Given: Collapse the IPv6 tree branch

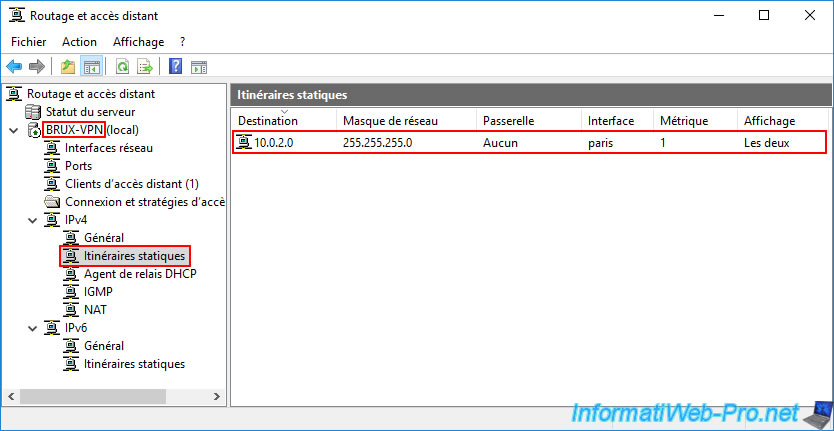Looking at the screenshot, I should tap(31, 328).
